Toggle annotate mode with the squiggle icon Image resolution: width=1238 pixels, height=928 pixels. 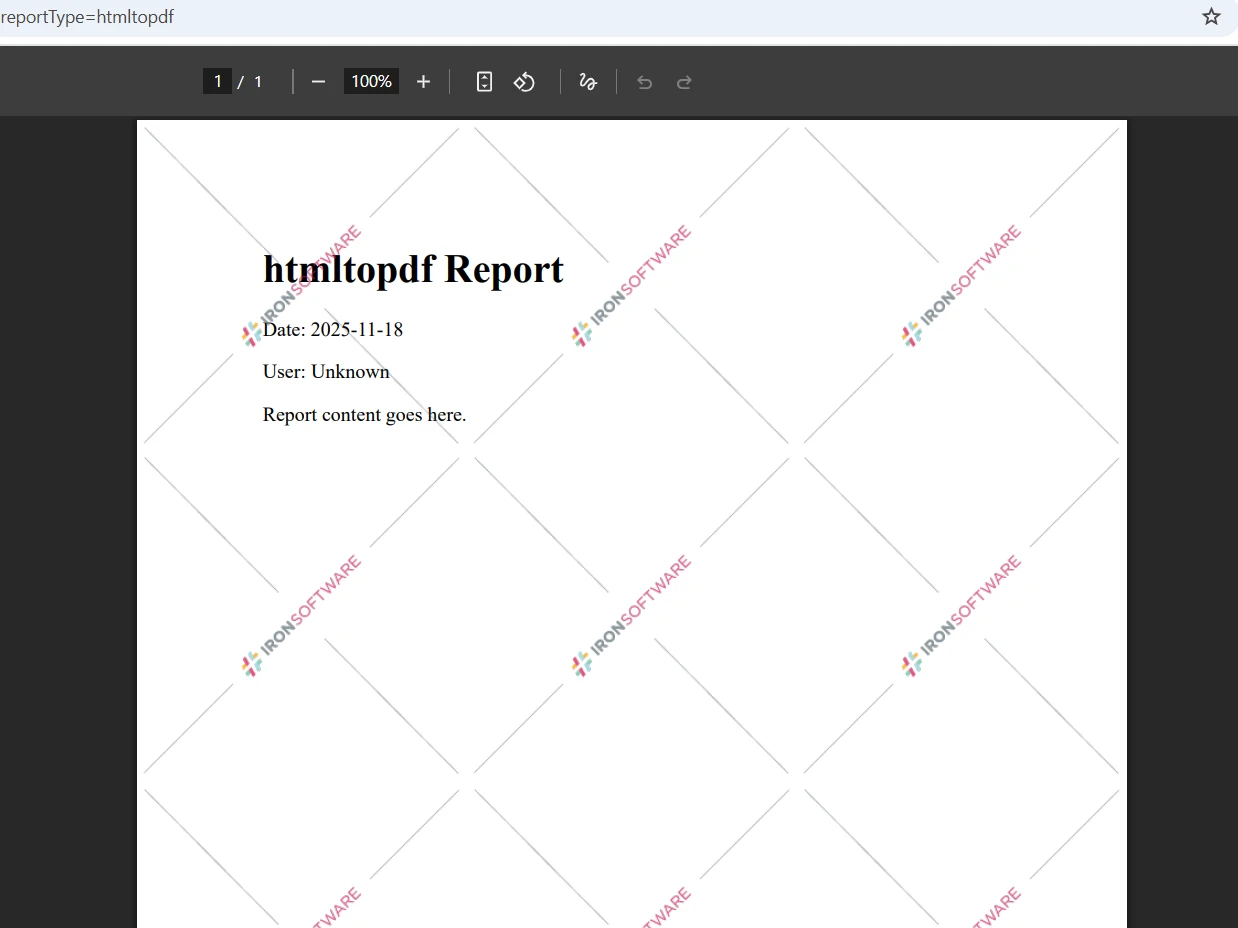coord(588,81)
